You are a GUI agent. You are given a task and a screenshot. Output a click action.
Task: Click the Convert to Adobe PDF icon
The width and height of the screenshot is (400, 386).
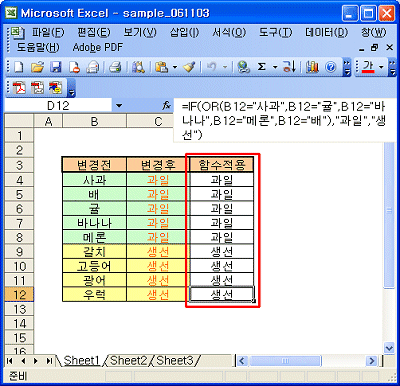[x=19, y=88]
